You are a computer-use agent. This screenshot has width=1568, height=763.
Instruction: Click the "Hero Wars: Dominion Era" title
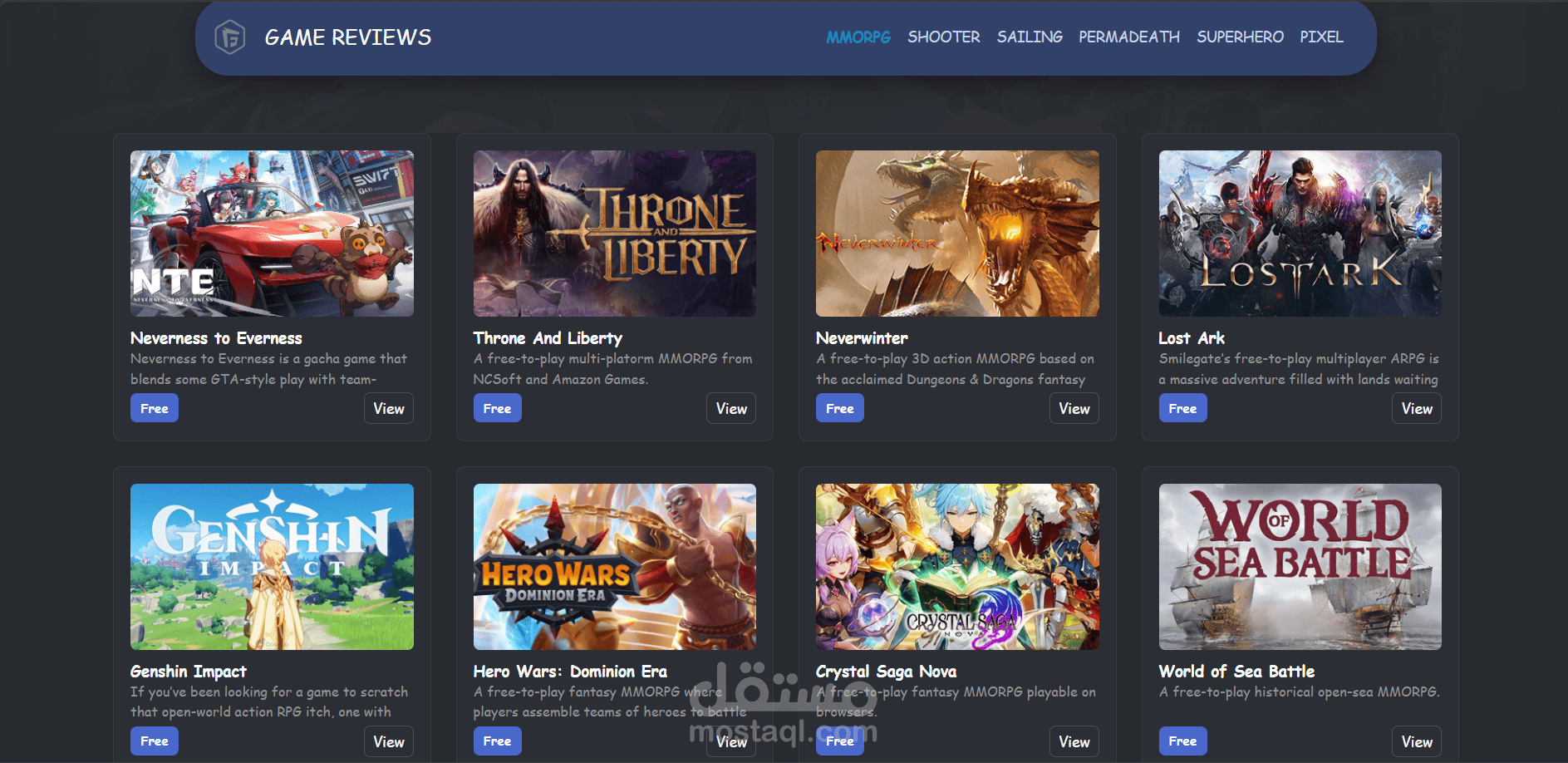570,672
